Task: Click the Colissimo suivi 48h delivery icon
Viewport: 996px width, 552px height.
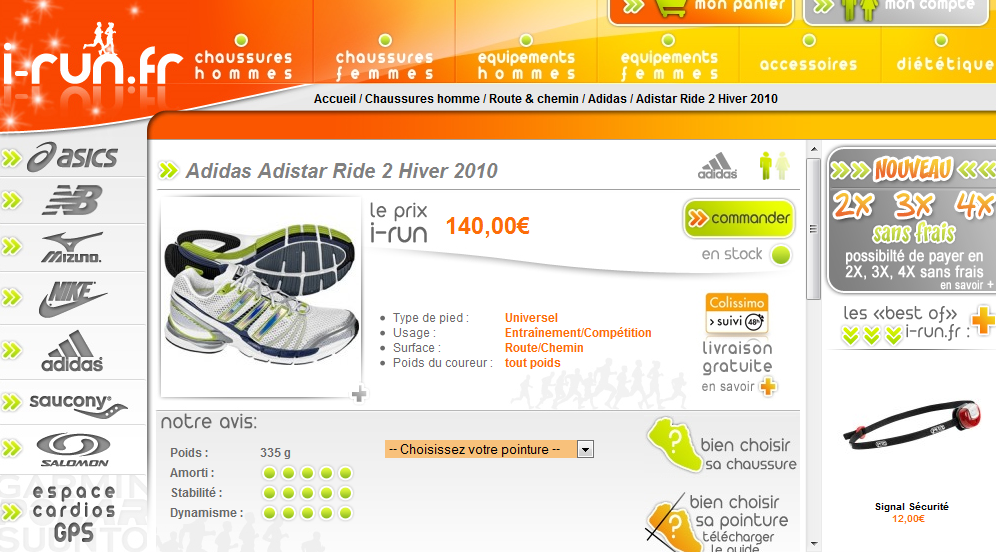Action: pyautogui.click(x=737, y=313)
